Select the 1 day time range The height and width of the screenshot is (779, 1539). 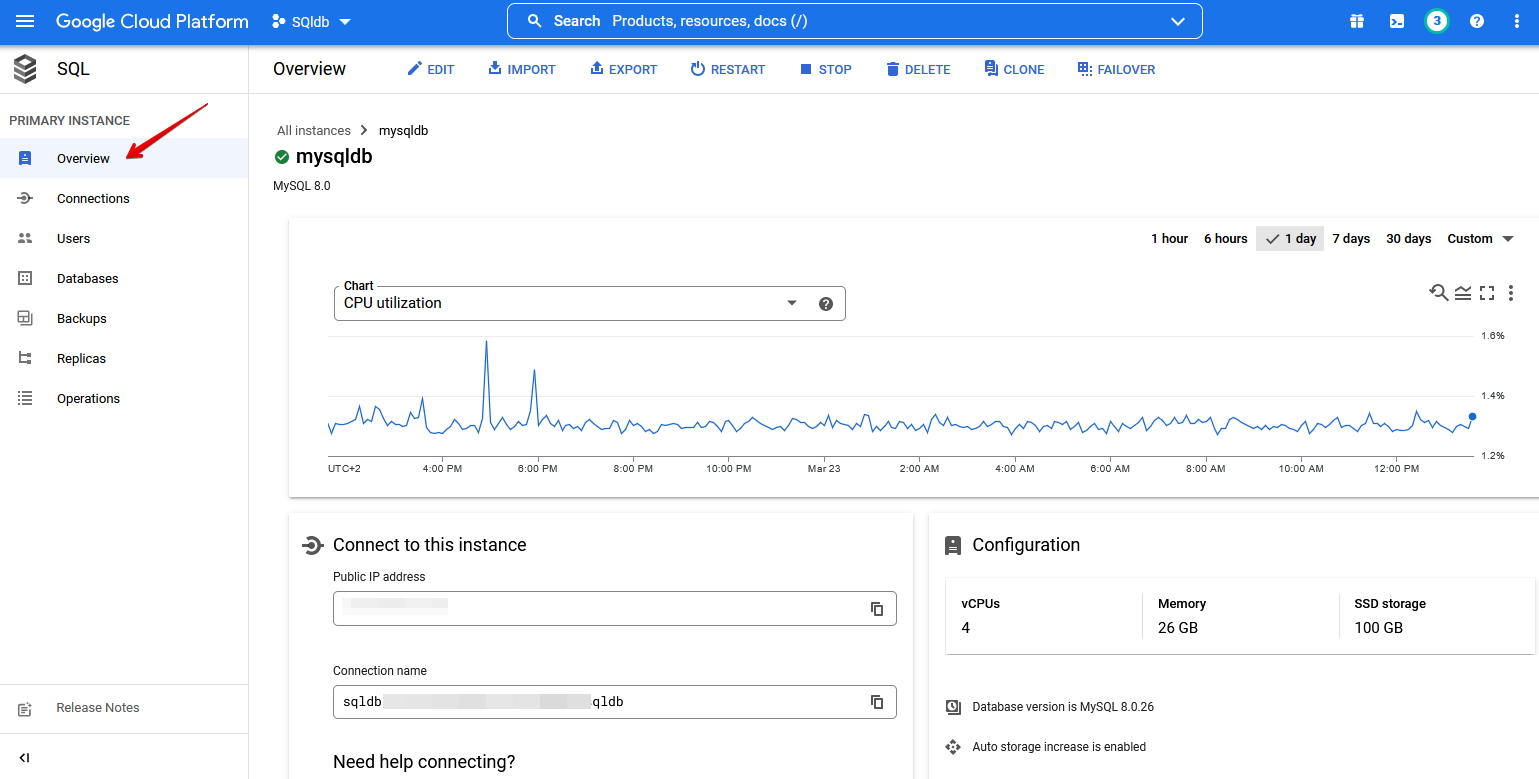(x=1290, y=239)
